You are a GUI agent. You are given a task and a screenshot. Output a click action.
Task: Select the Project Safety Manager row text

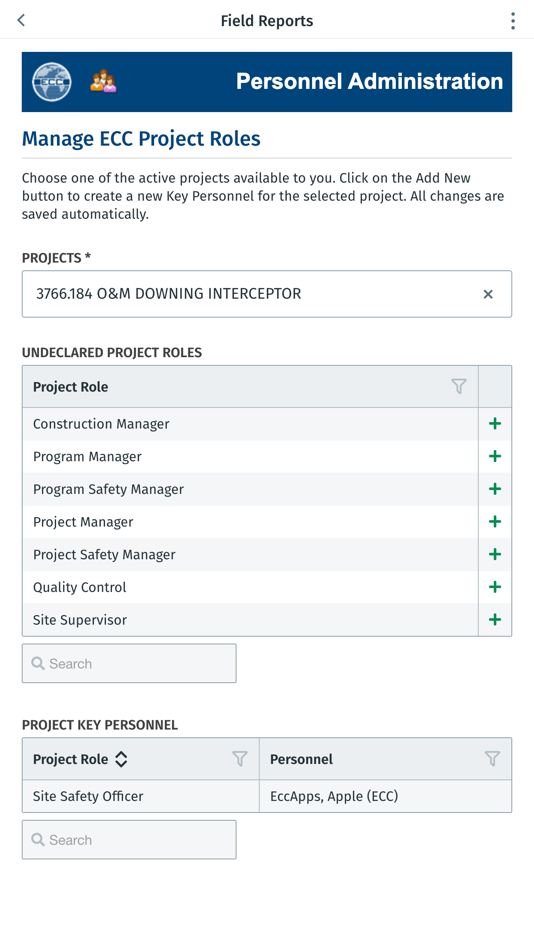[x=104, y=555]
